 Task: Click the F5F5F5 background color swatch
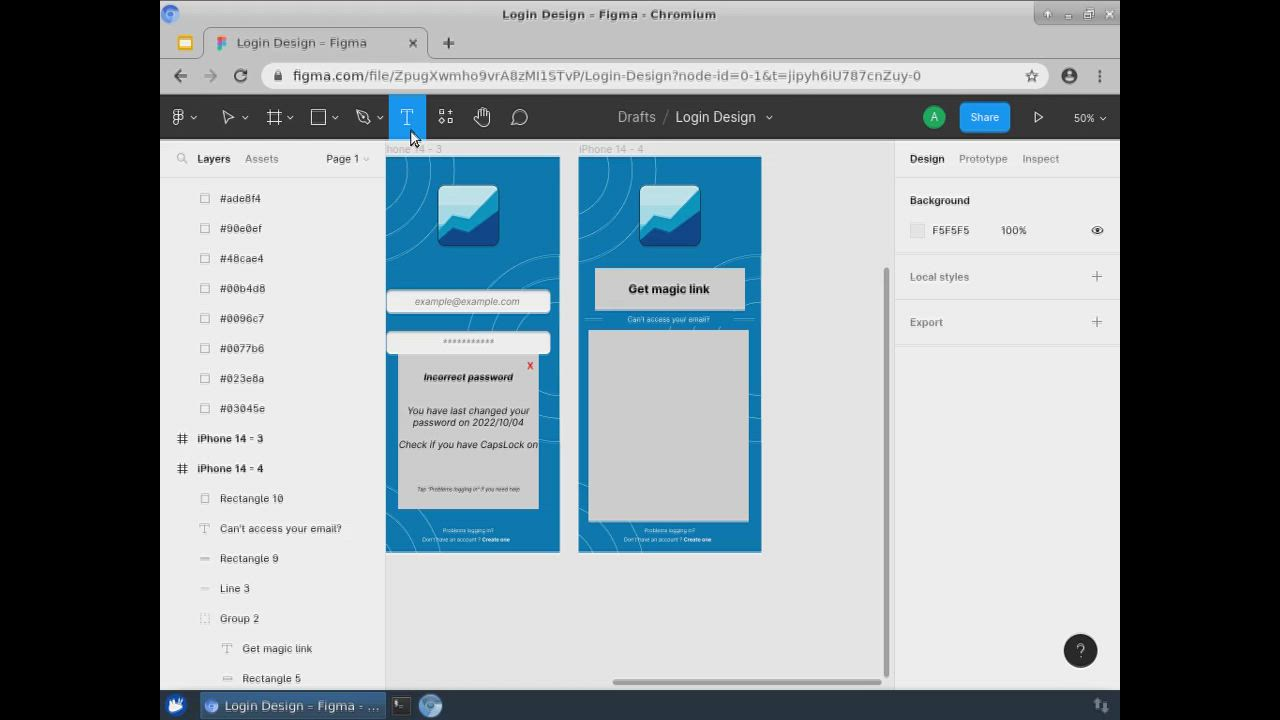pos(917,230)
